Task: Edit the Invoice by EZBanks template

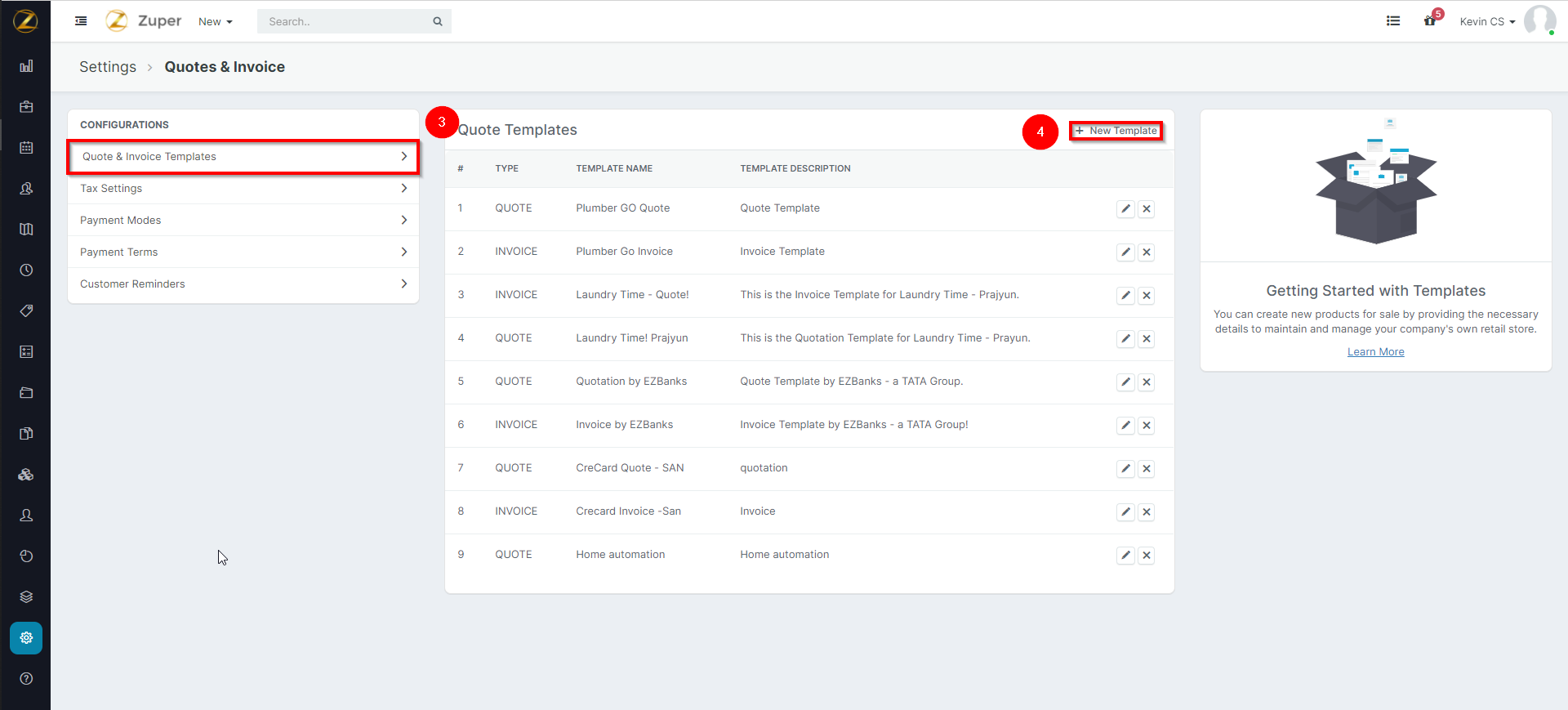Action: click(x=1125, y=426)
